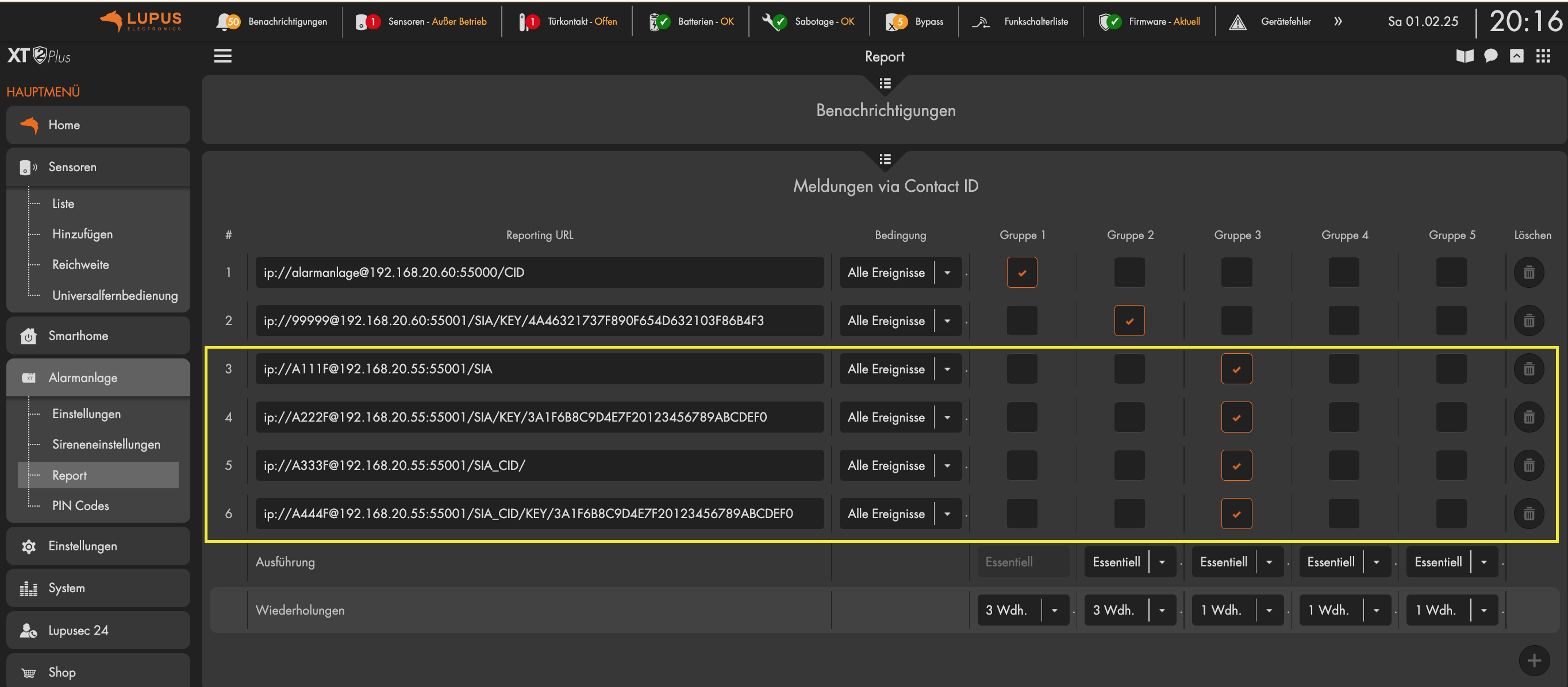Open the apps grid icon
The width and height of the screenshot is (1568, 687).
[x=1543, y=56]
